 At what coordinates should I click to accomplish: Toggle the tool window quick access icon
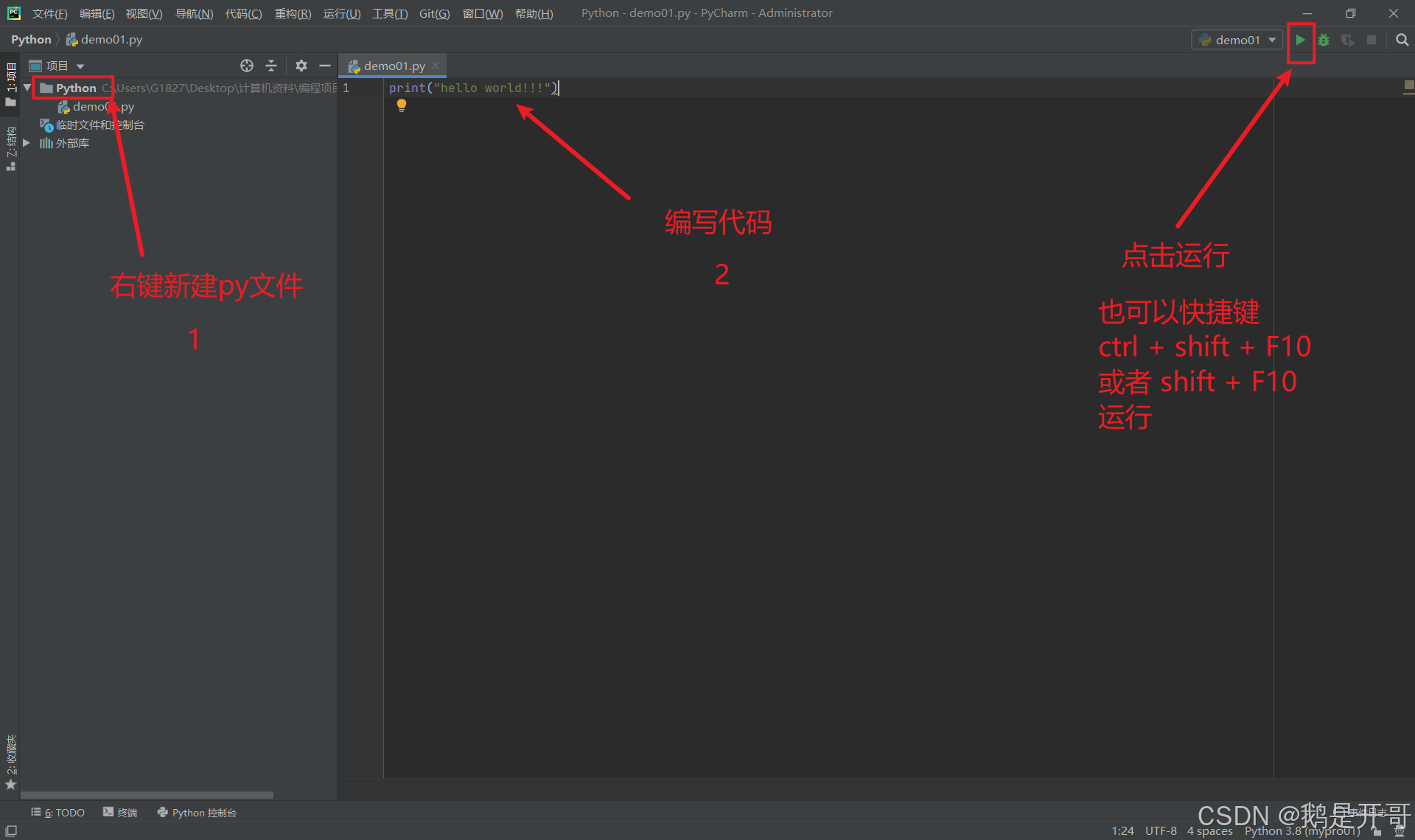(x=11, y=830)
